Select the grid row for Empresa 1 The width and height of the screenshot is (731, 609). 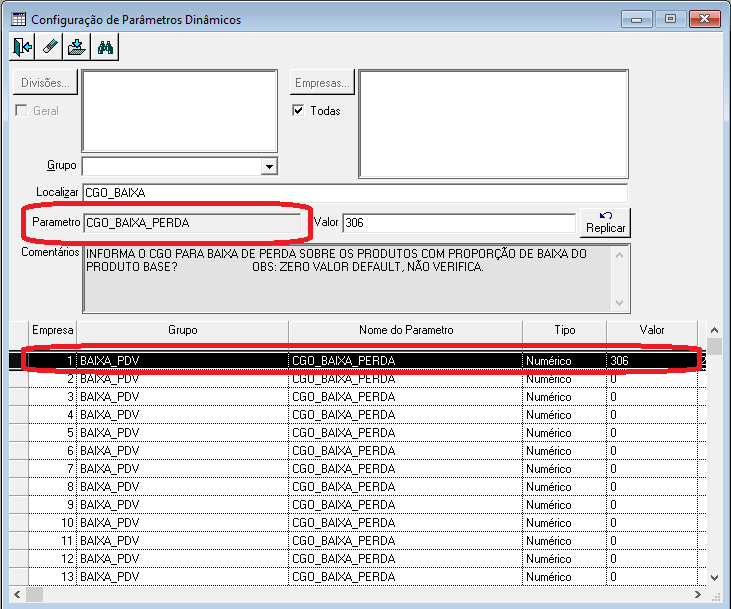coord(358,360)
